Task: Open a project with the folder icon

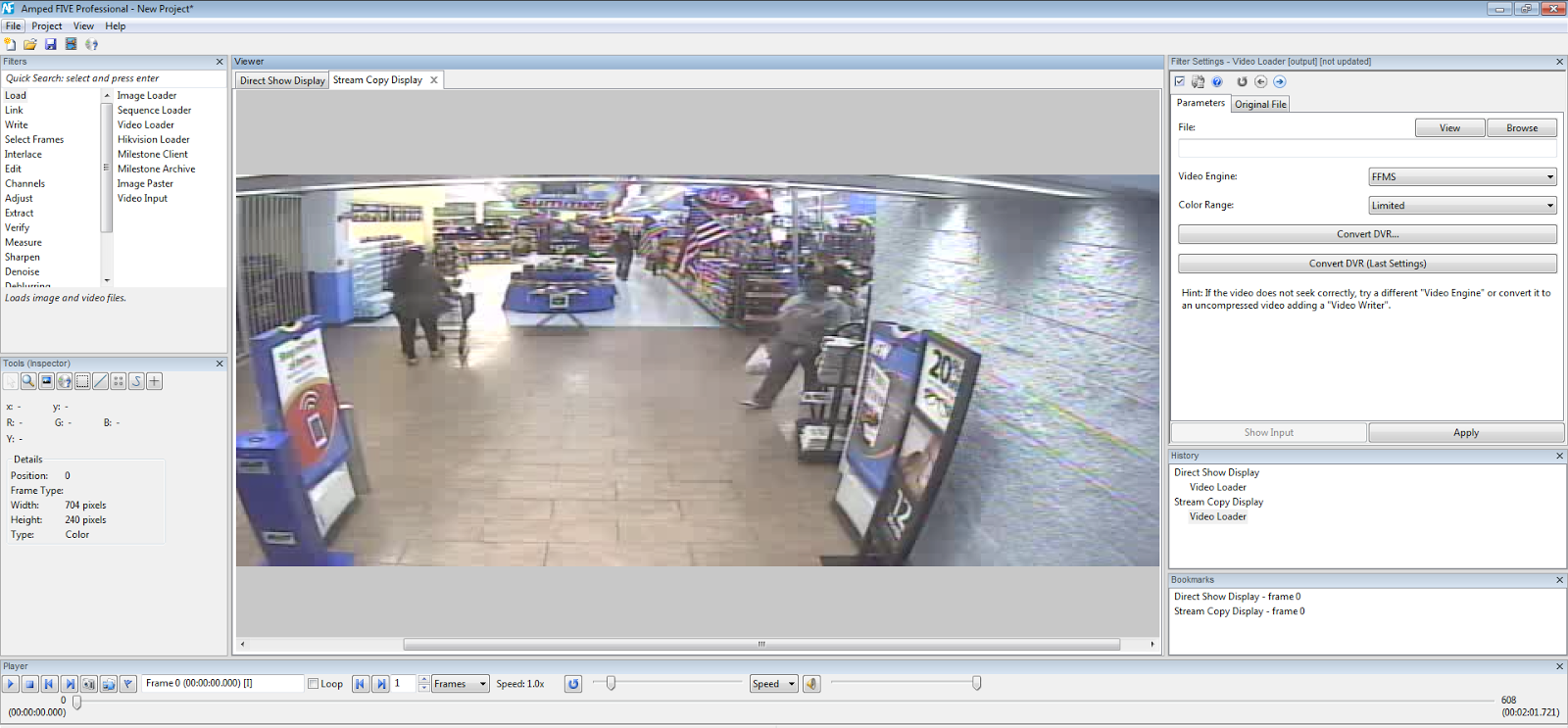Action: [x=30, y=44]
